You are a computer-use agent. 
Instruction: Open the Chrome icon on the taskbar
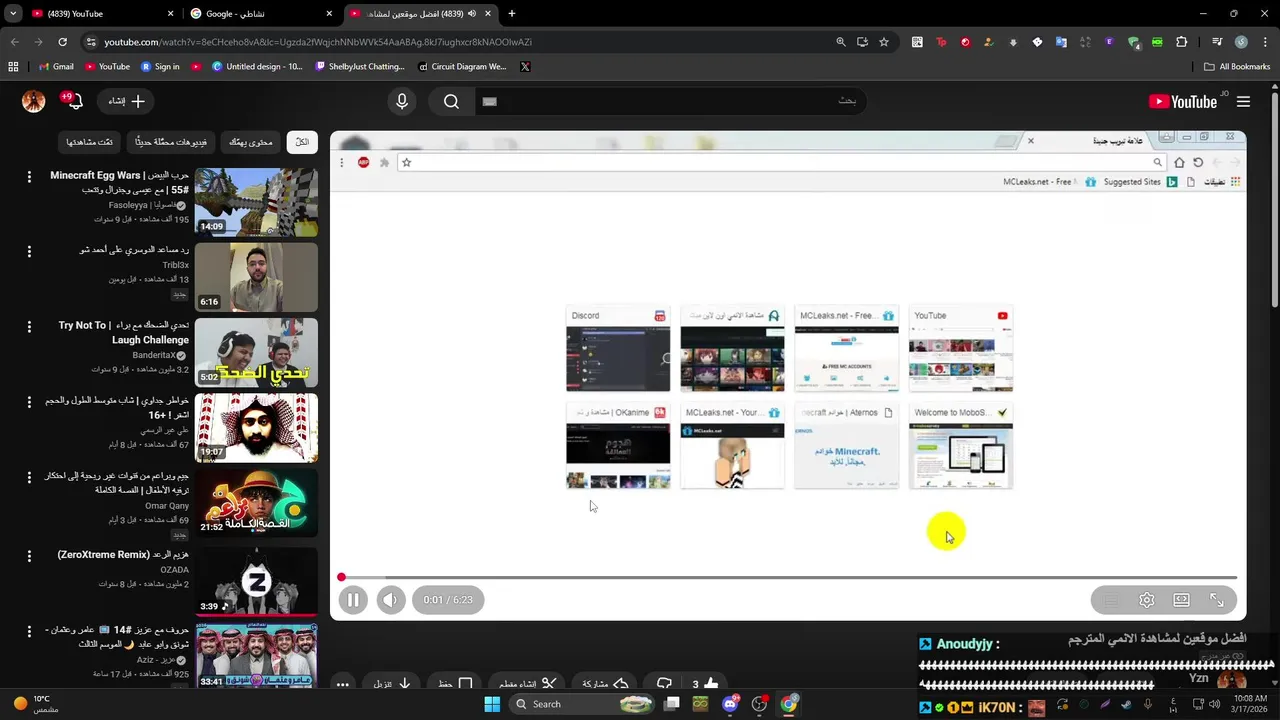tap(789, 704)
